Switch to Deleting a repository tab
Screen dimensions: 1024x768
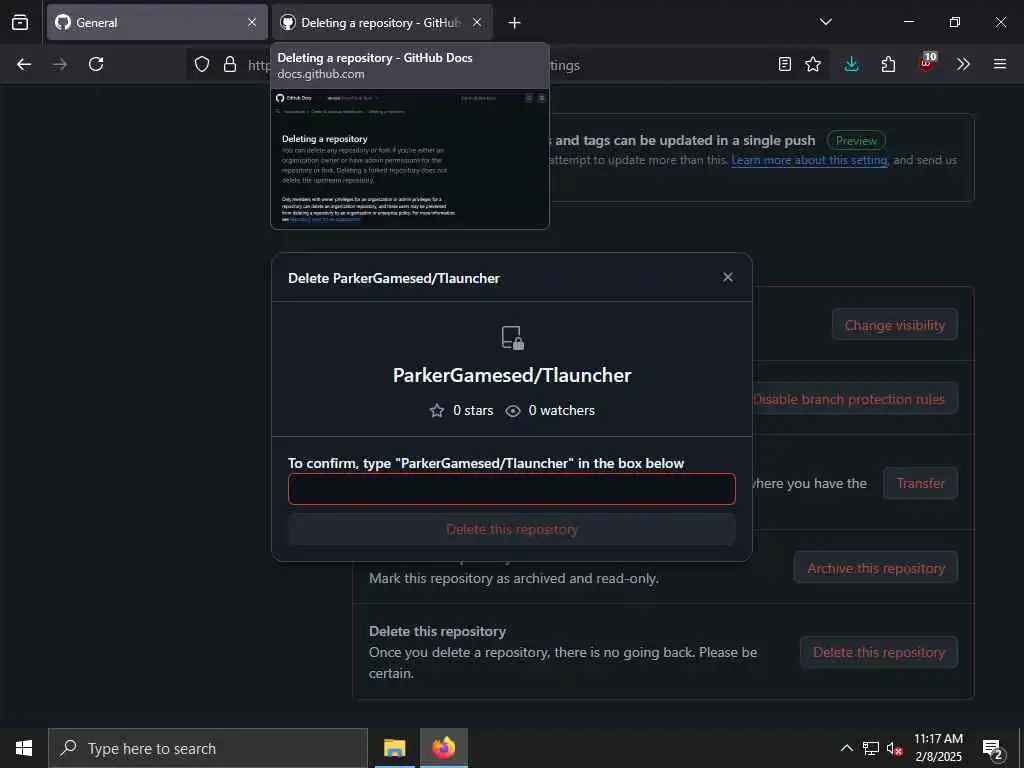(x=382, y=22)
